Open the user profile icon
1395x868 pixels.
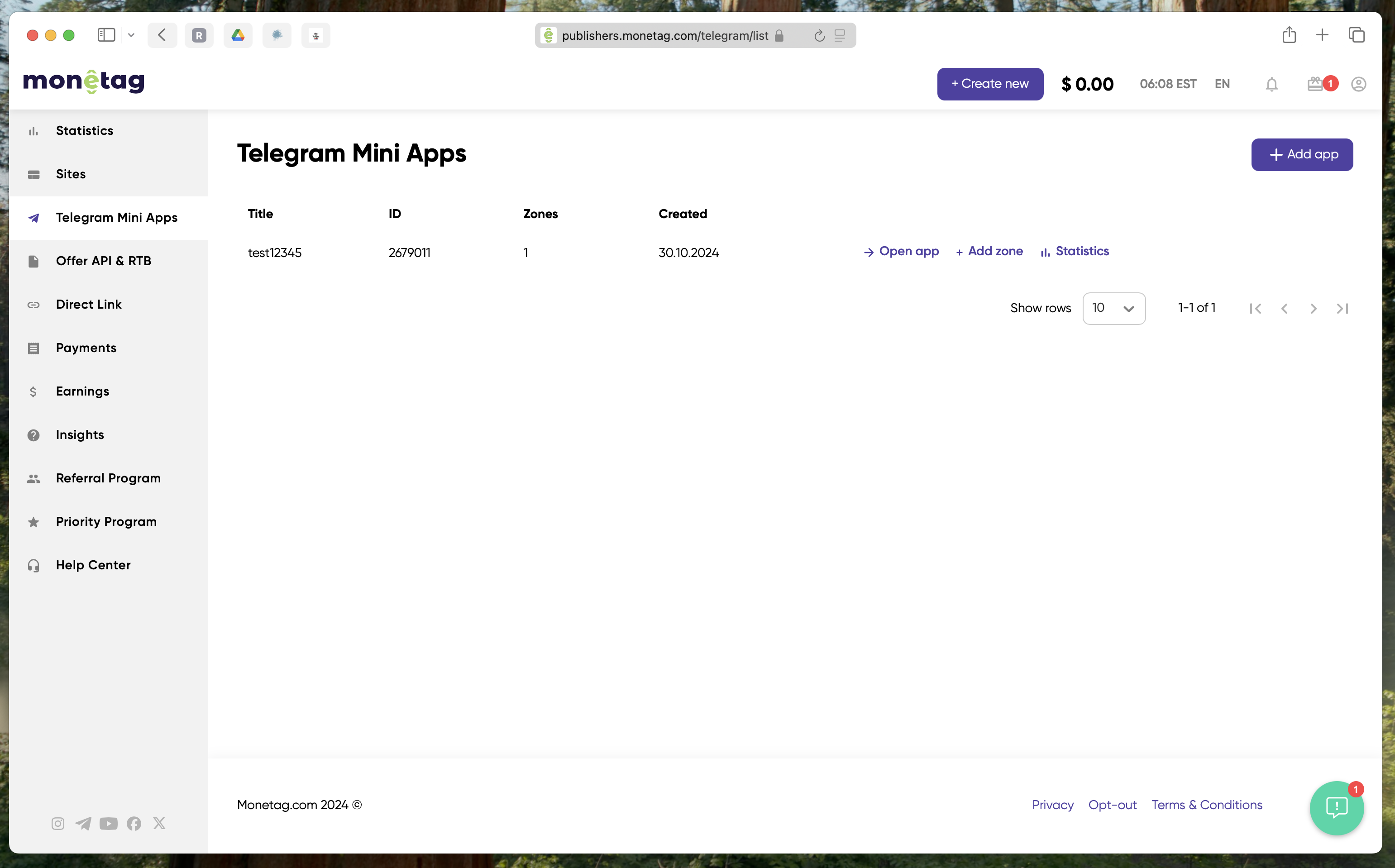1358,84
